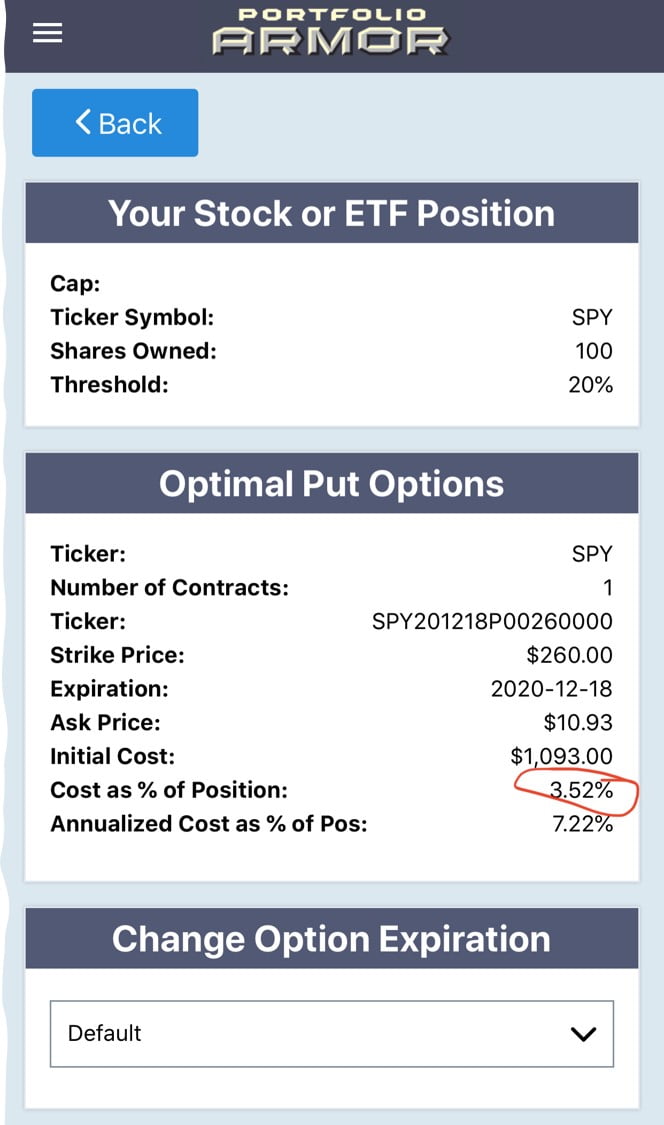The width and height of the screenshot is (664, 1125).
Task: Select the Optimal Put Options header
Action: 331,484
